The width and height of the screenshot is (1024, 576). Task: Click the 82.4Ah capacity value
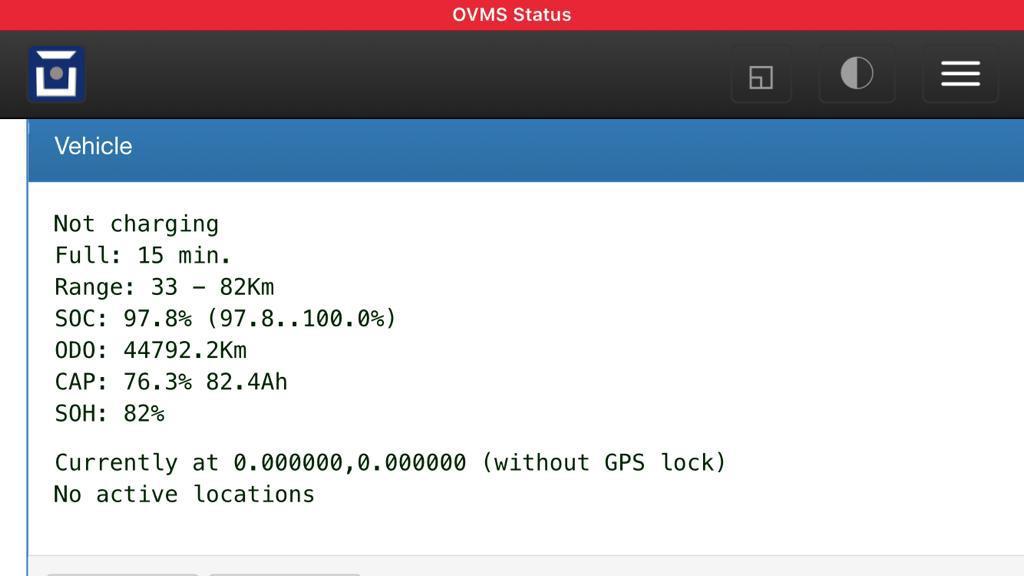click(246, 382)
